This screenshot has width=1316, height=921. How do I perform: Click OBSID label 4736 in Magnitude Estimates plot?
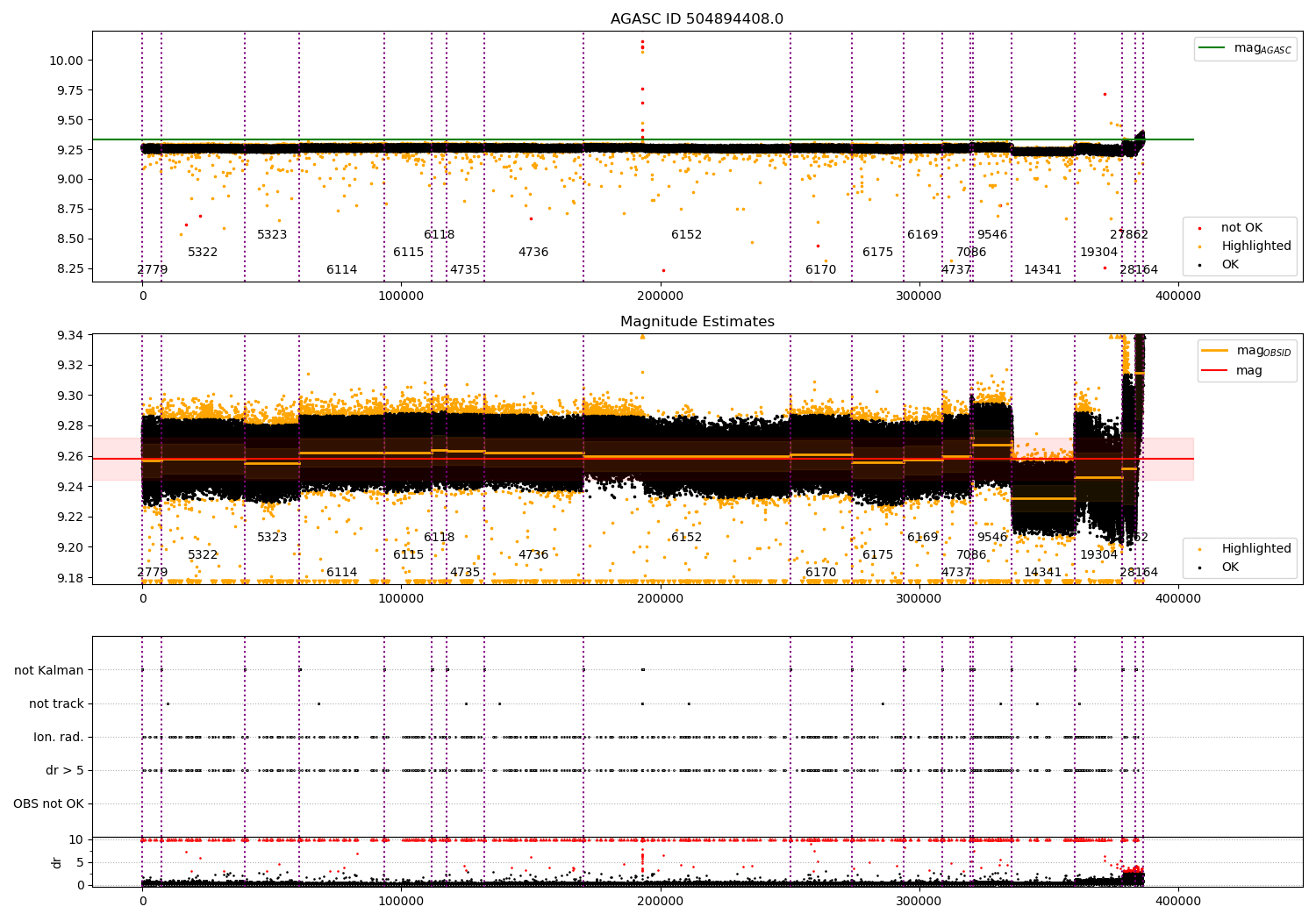pos(533,555)
